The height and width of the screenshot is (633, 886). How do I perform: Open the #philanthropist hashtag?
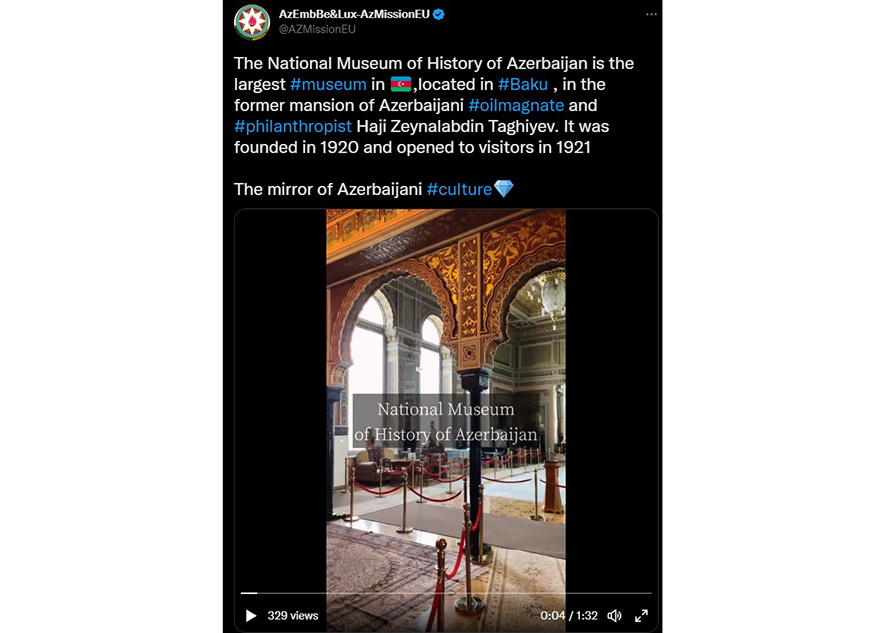(293, 126)
